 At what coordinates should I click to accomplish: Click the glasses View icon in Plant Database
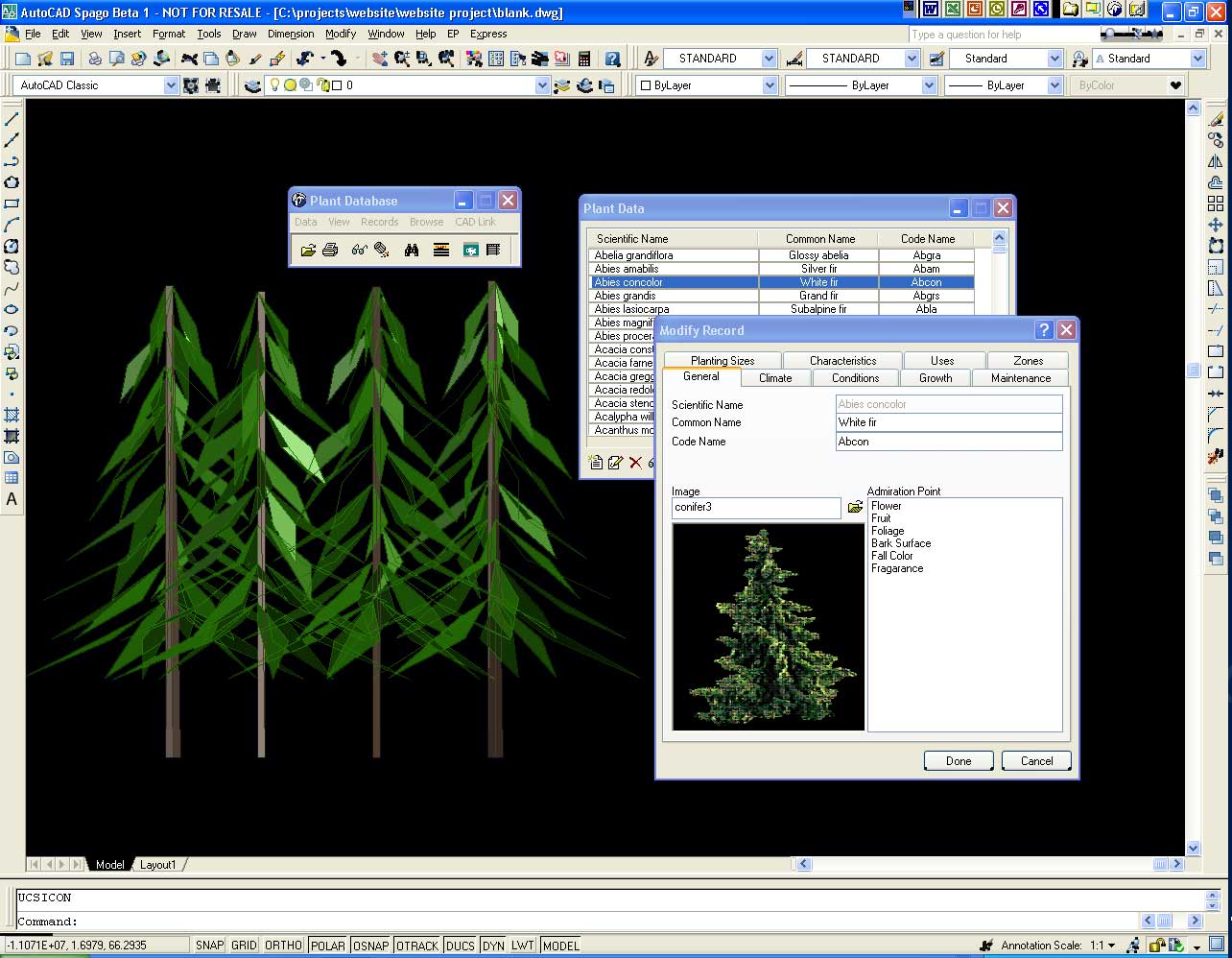359,250
